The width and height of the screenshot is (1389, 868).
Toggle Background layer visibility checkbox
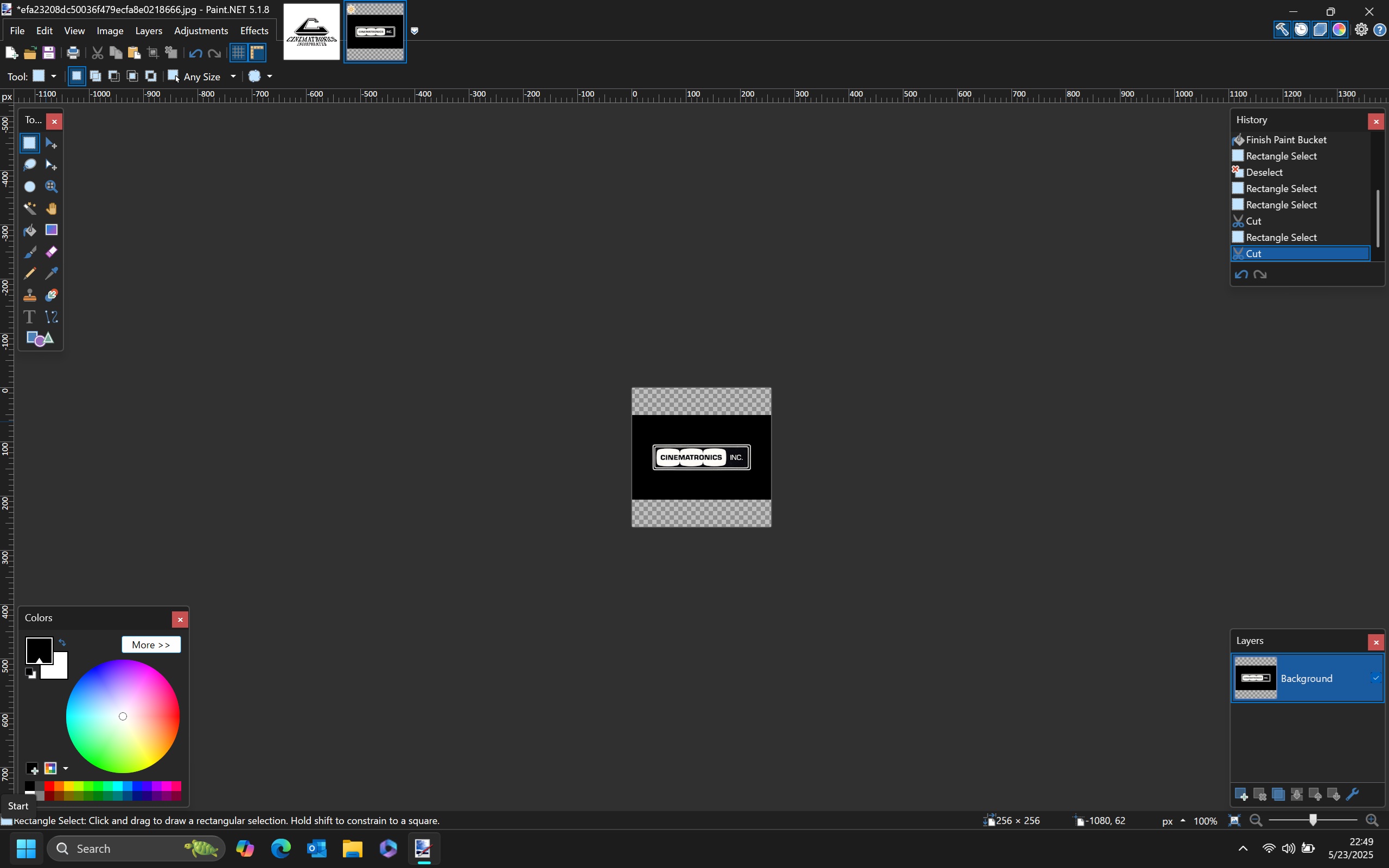coord(1375,678)
